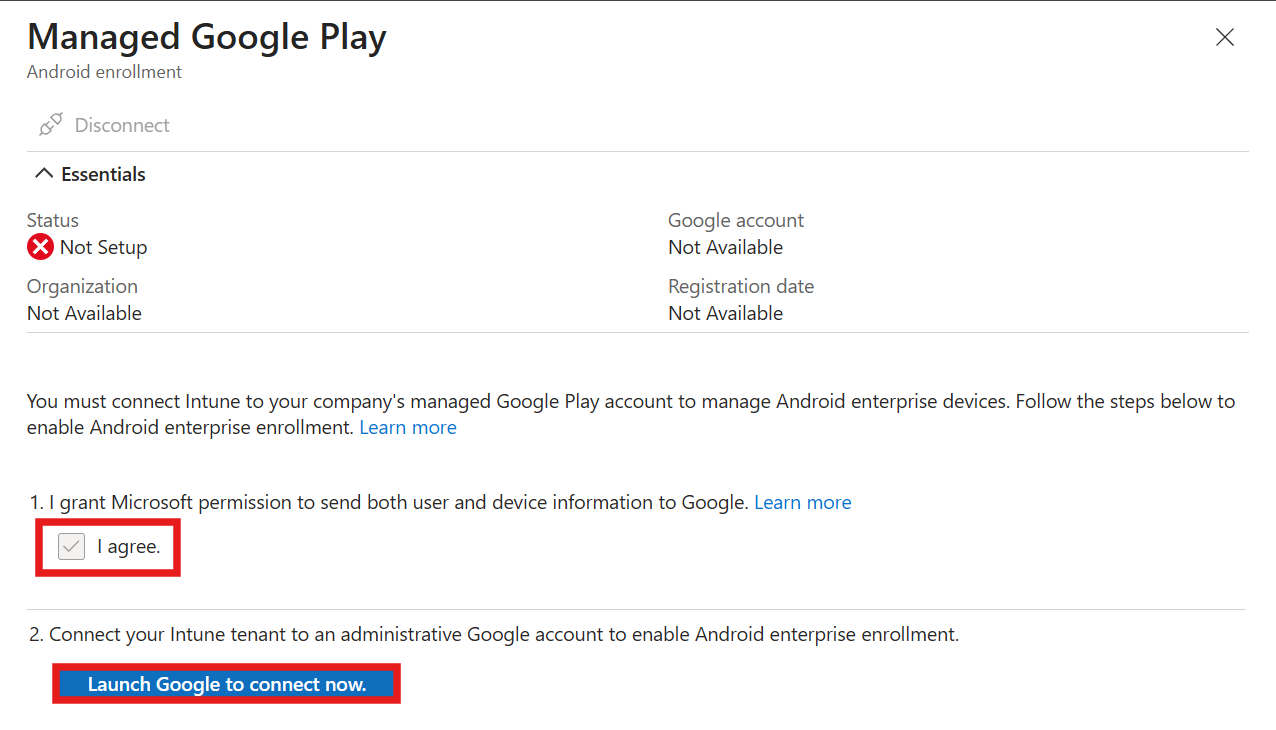The width and height of the screenshot is (1276, 730).
Task: Tick the I agree checkbox
Action: pos(71,546)
